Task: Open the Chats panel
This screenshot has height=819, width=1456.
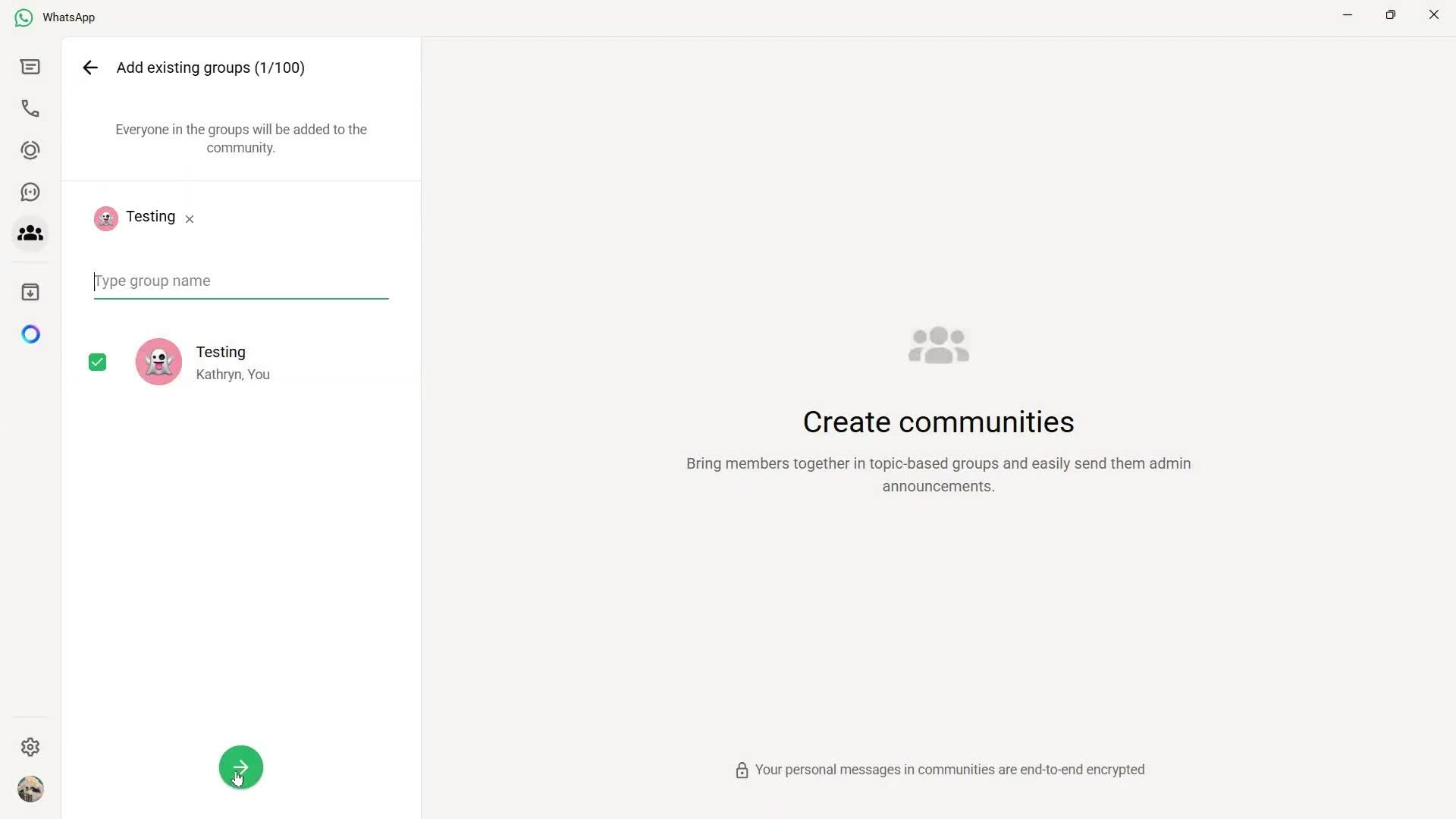Action: pyautogui.click(x=30, y=67)
